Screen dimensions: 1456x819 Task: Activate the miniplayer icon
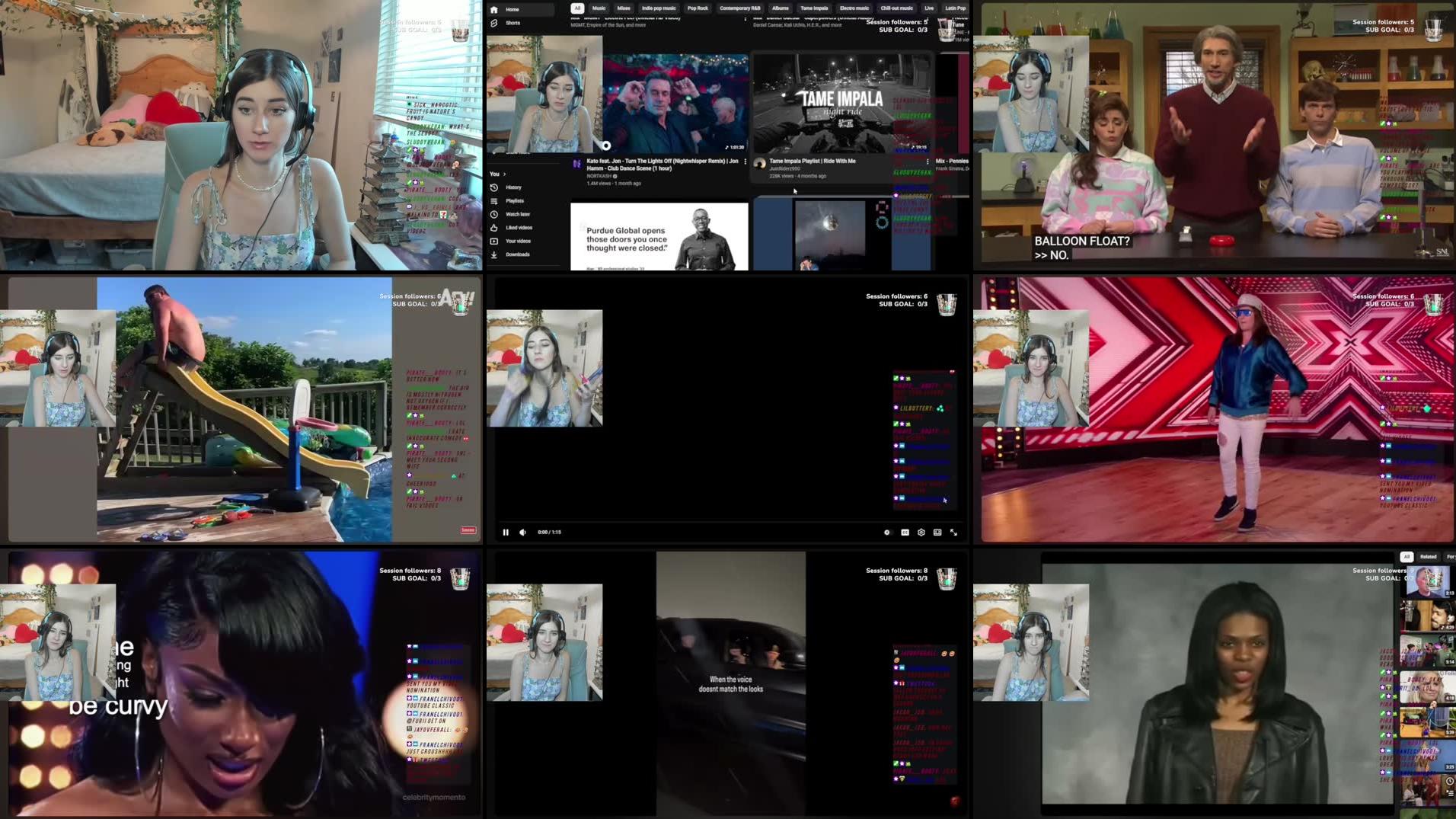point(937,532)
